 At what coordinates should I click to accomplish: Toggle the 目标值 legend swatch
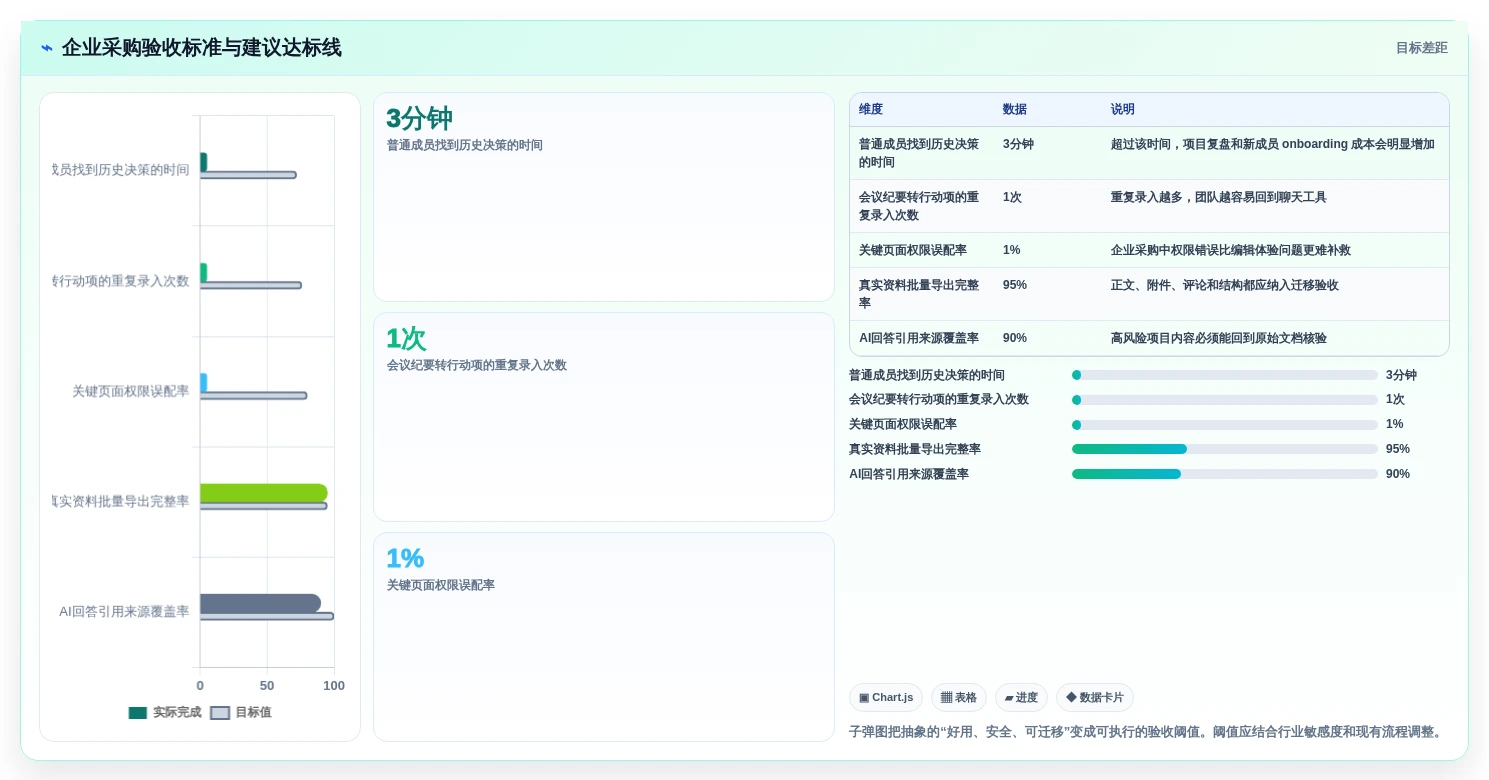pos(220,713)
